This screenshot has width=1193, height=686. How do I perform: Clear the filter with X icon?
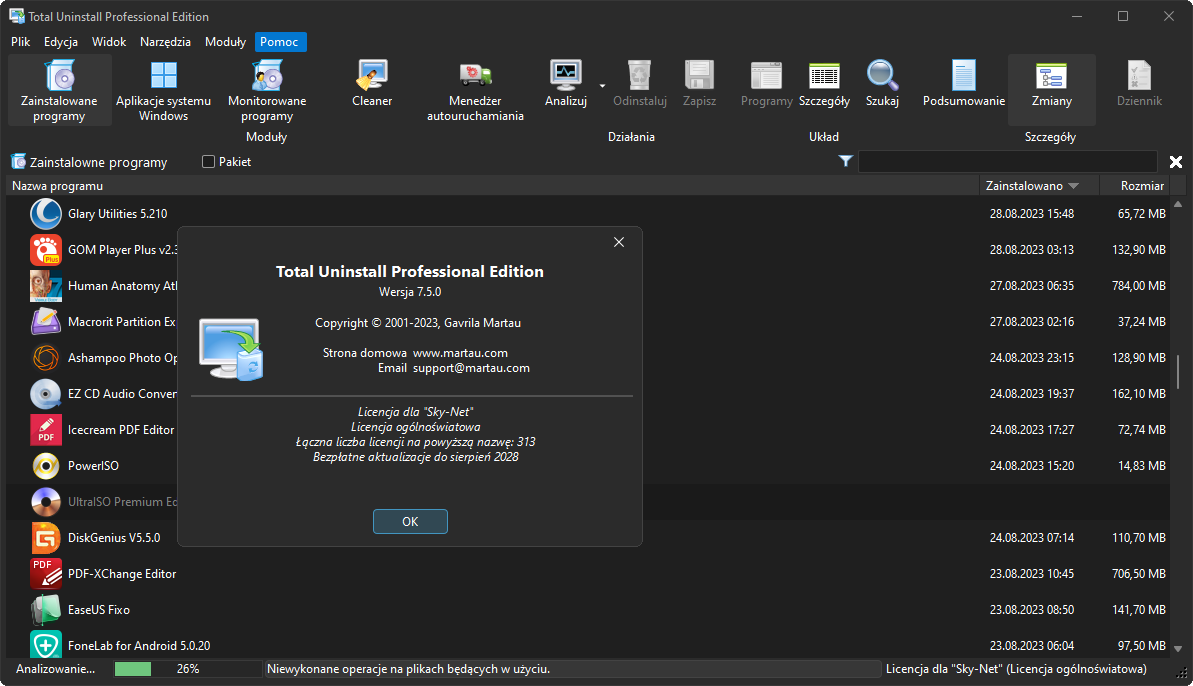click(x=1176, y=161)
